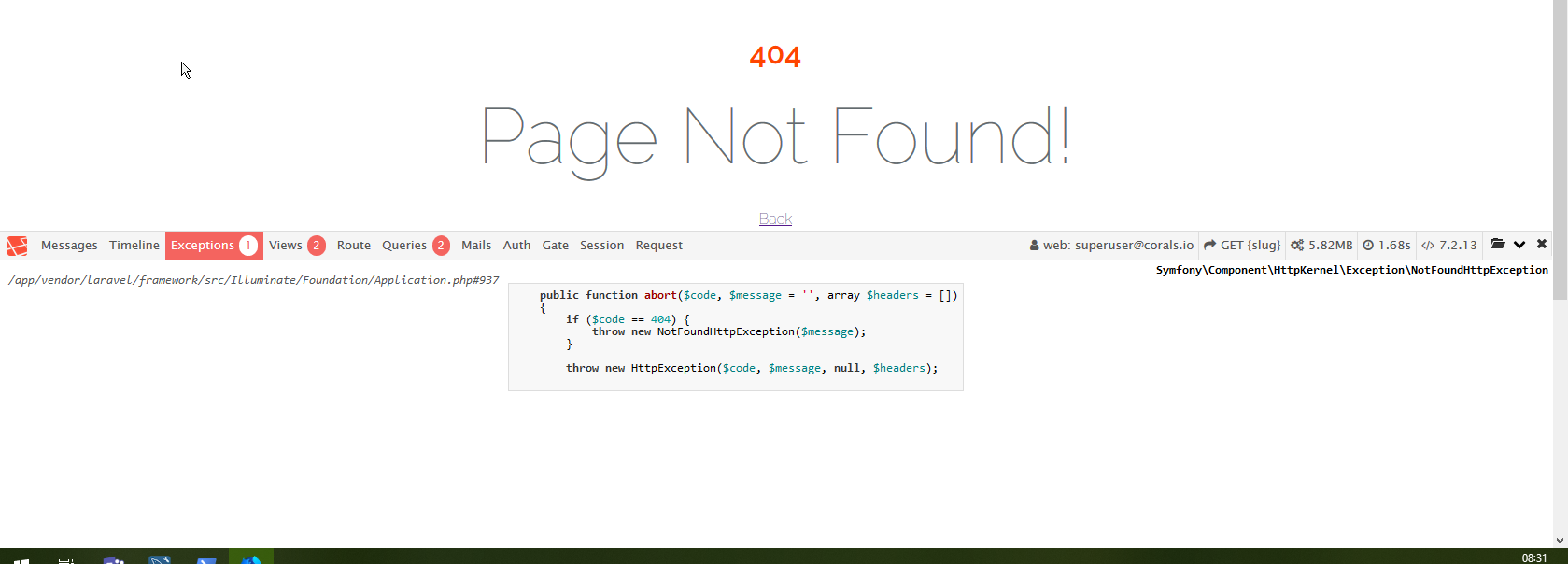Image resolution: width=1568 pixels, height=564 pixels.
Task: Switch to the Timeline tab
Action: (134, 246)
